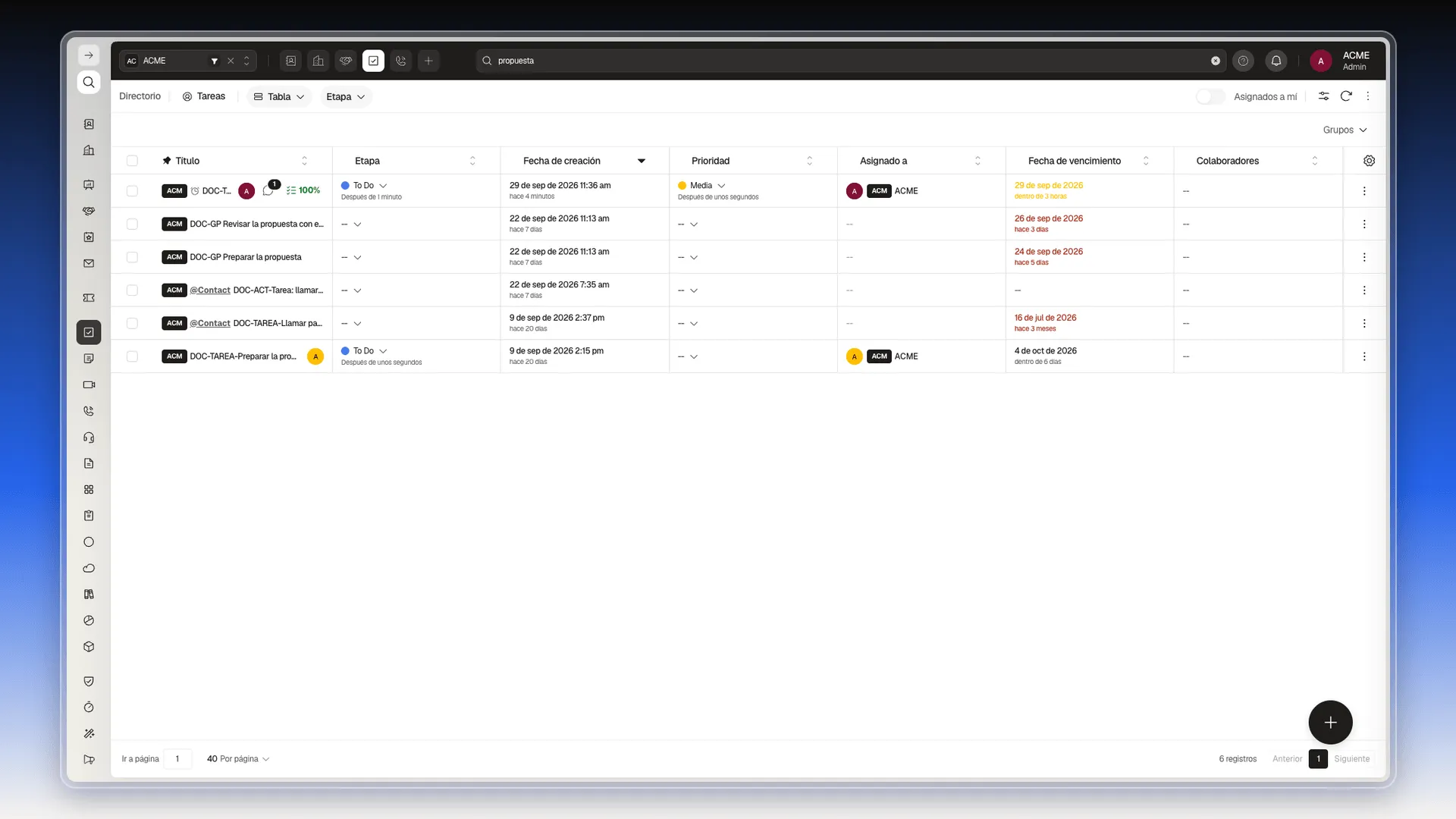Go to the Siguiente page
Image resolution: width=1456 pixels, height=819 pixels.
click(x=1352, y=759)
